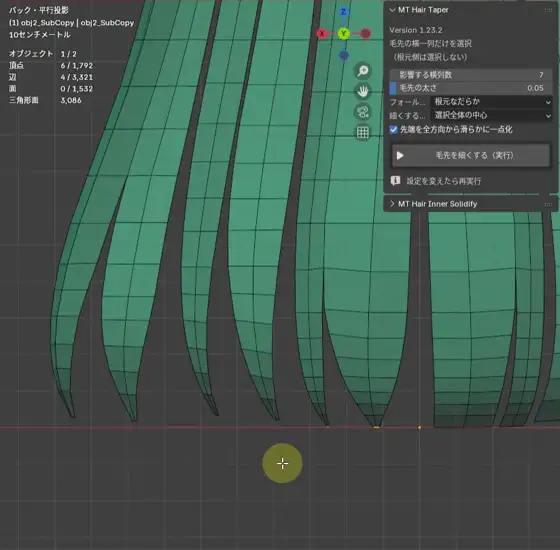Viewport: 560px width, 550px height.
Task: Click the blue Z axis gizmo handle
Action: pos(344,12)
